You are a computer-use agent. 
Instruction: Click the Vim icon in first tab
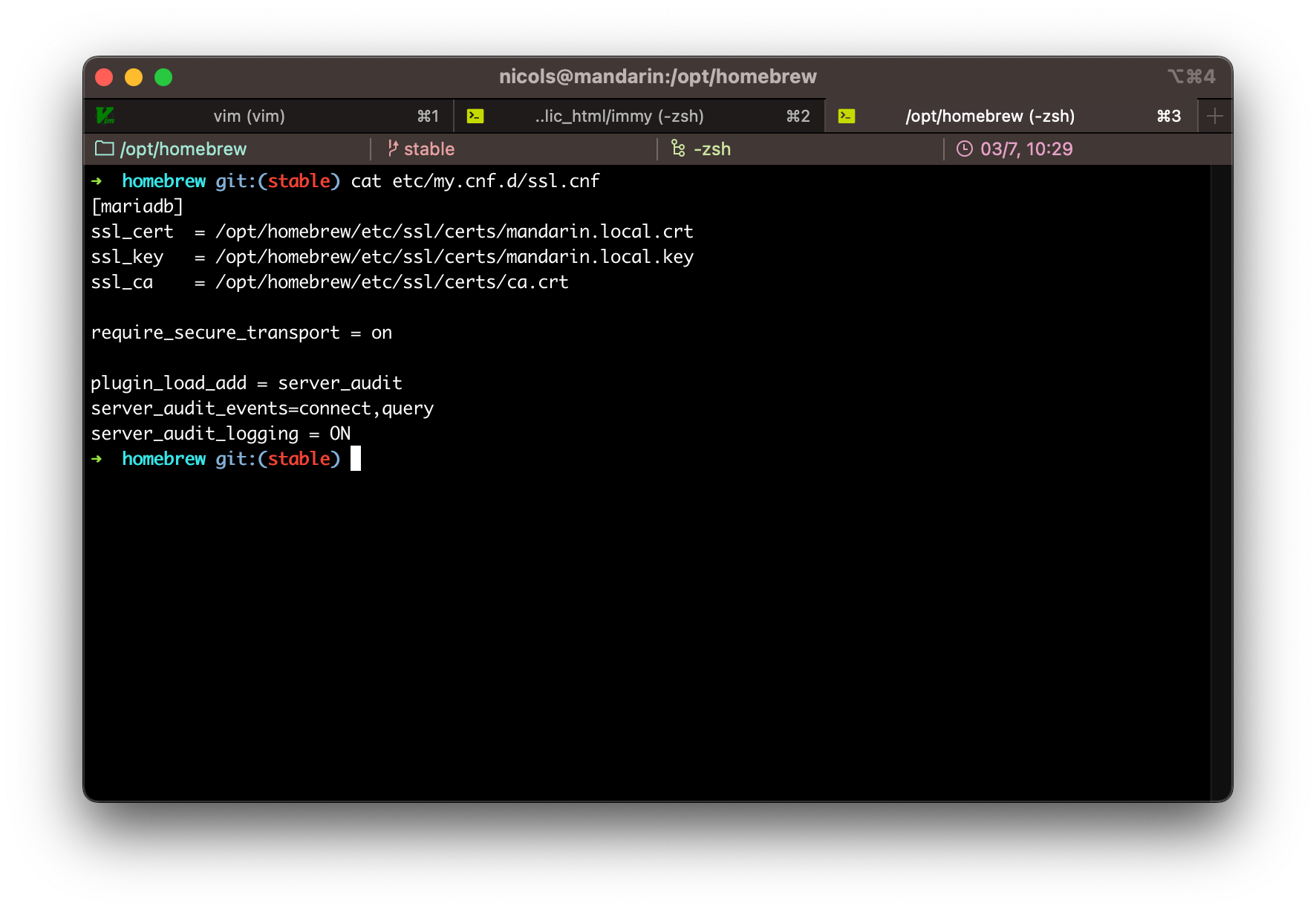pos(105,116)
